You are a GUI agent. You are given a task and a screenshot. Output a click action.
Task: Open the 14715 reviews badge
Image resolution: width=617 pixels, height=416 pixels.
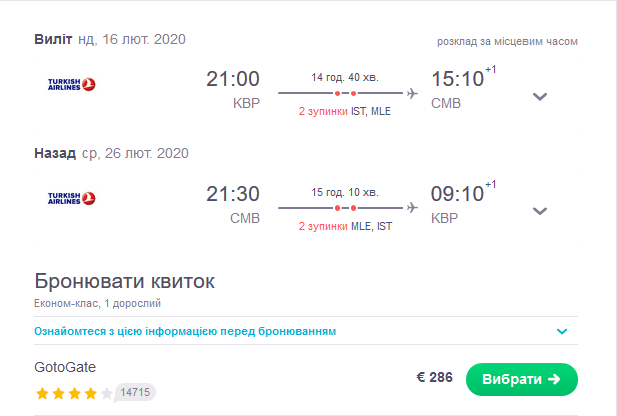click(x=136, y=392)
